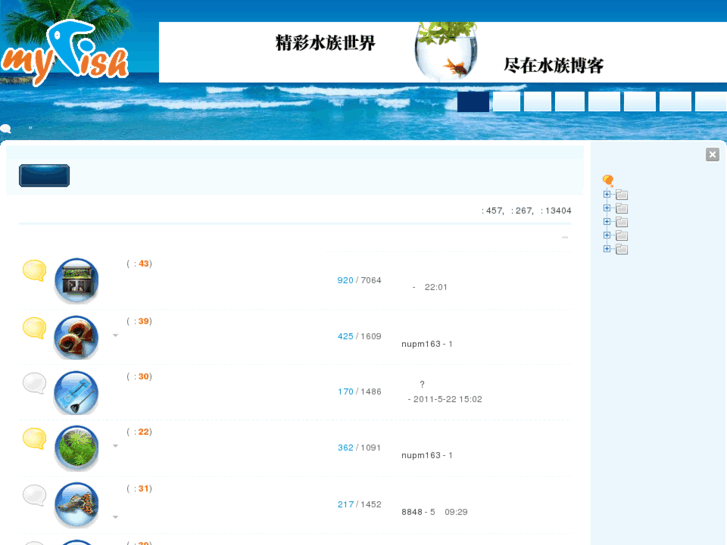Screen dimensions: 727x545
Task: Click the yellow bubble beside the aquarium tank forum
Action: tap(35, 270)
